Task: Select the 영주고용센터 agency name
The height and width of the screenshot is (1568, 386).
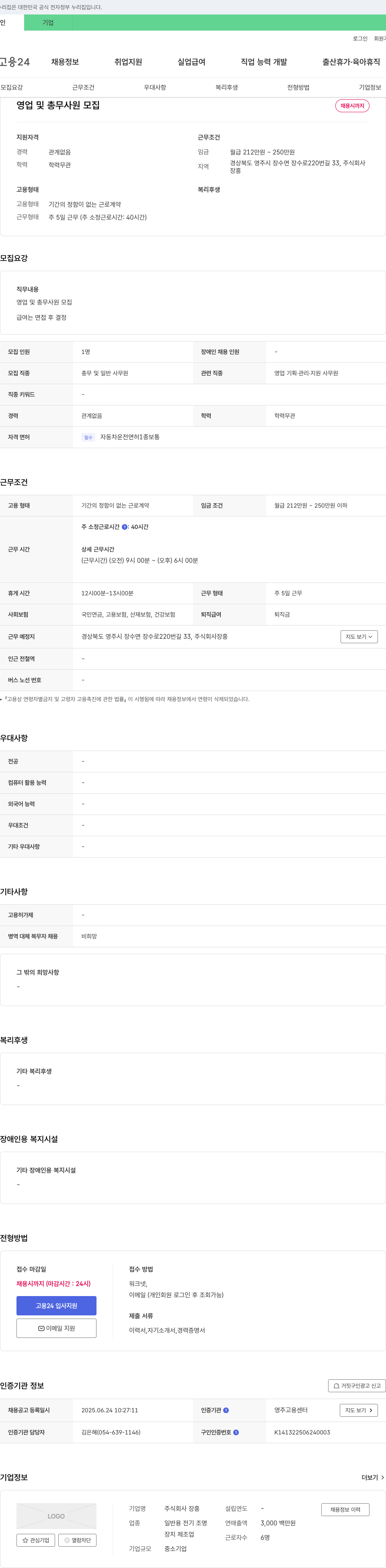Action: (x=290, y=1410)
